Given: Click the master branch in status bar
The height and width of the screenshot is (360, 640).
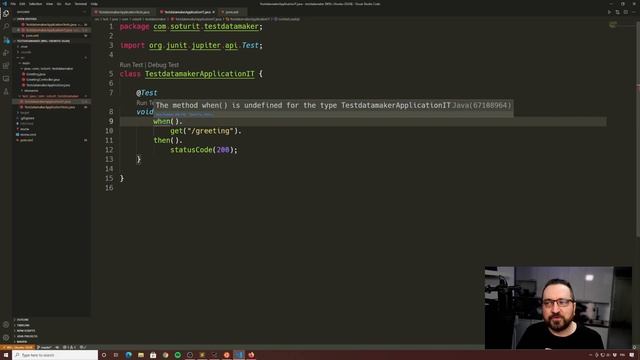Looking at the screenshot, I should (x=45, y=347).
